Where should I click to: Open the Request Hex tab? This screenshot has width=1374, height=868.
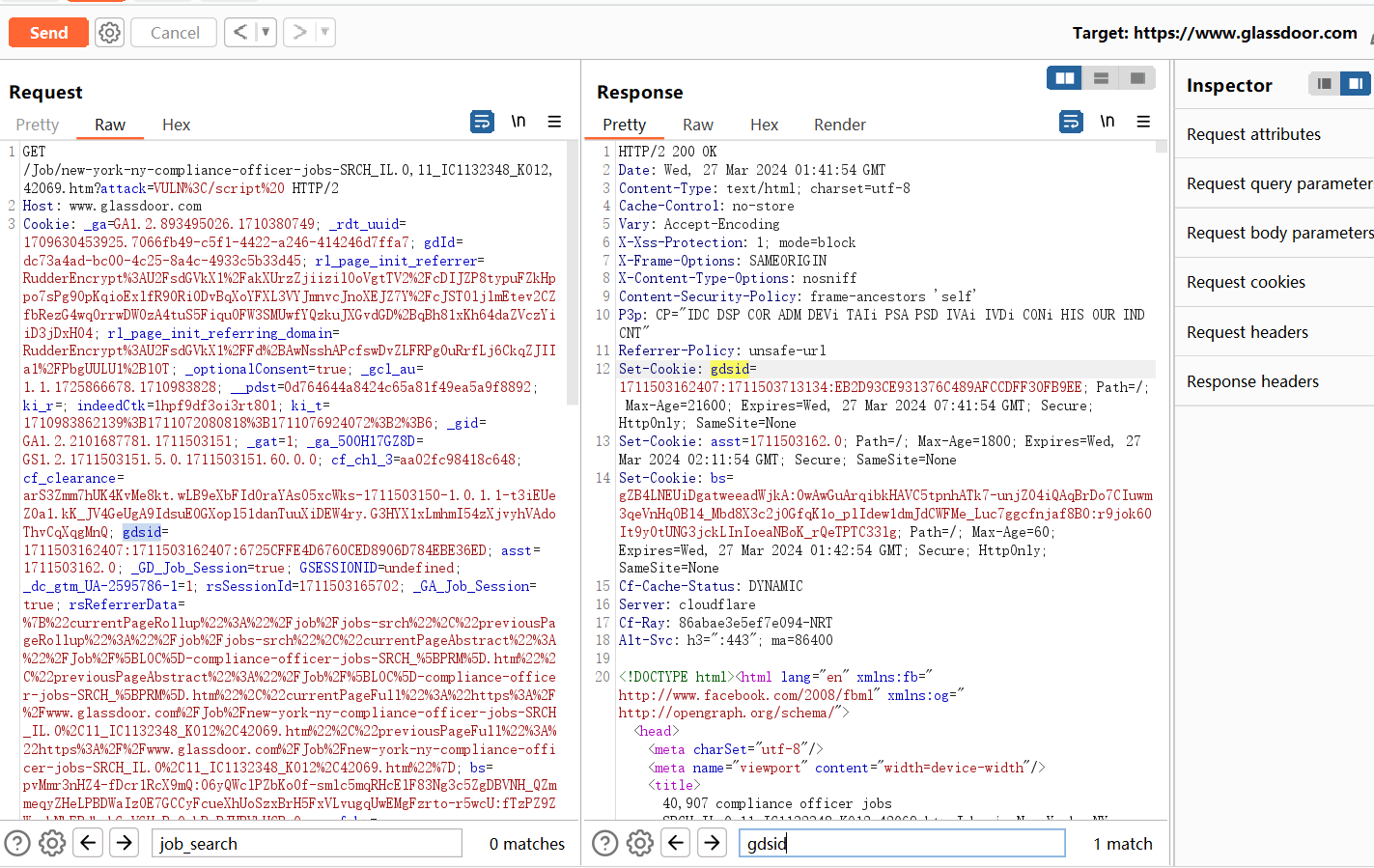[177, 125]
